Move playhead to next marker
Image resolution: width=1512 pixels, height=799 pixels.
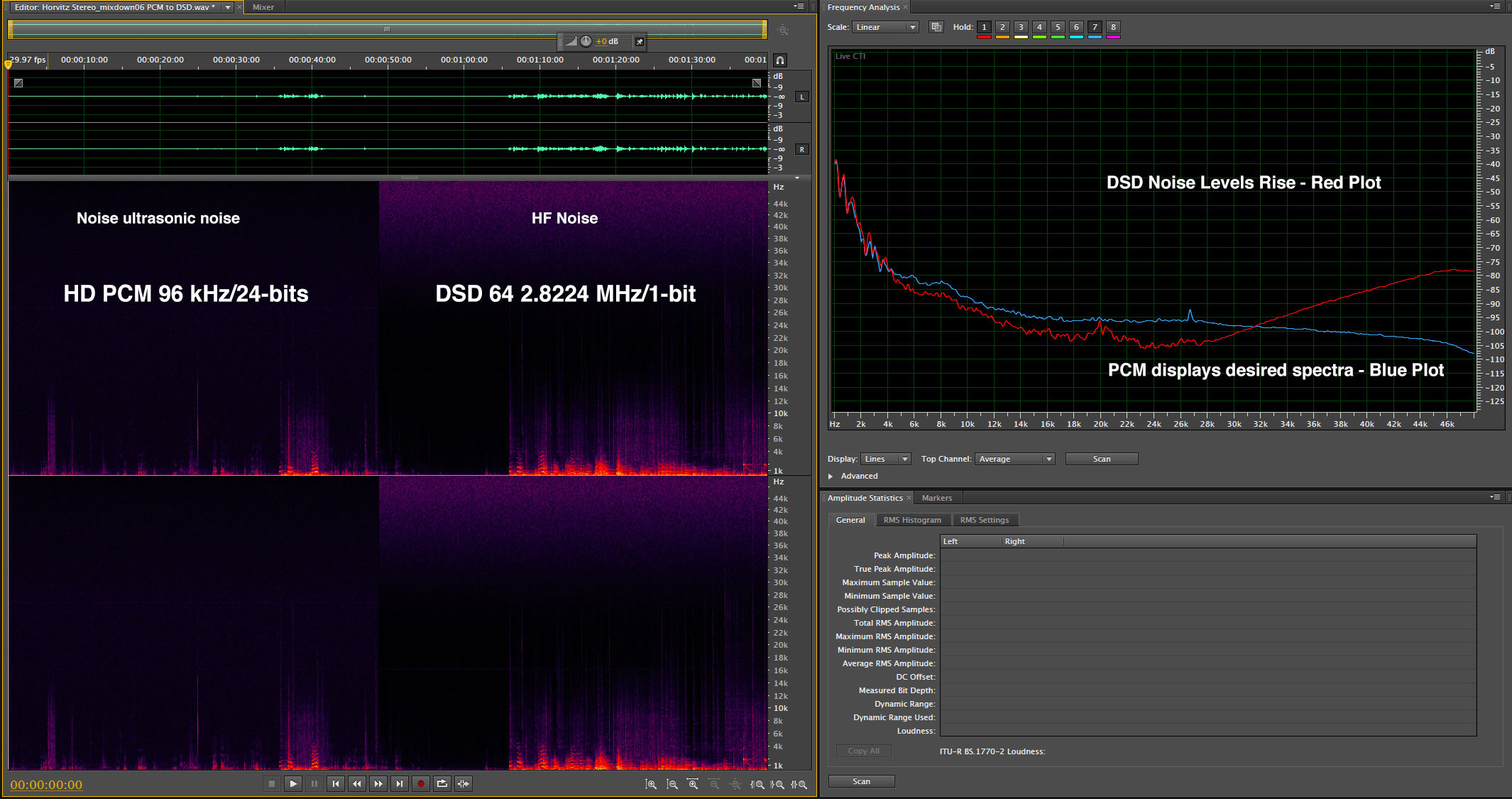(x=400, y=783)
